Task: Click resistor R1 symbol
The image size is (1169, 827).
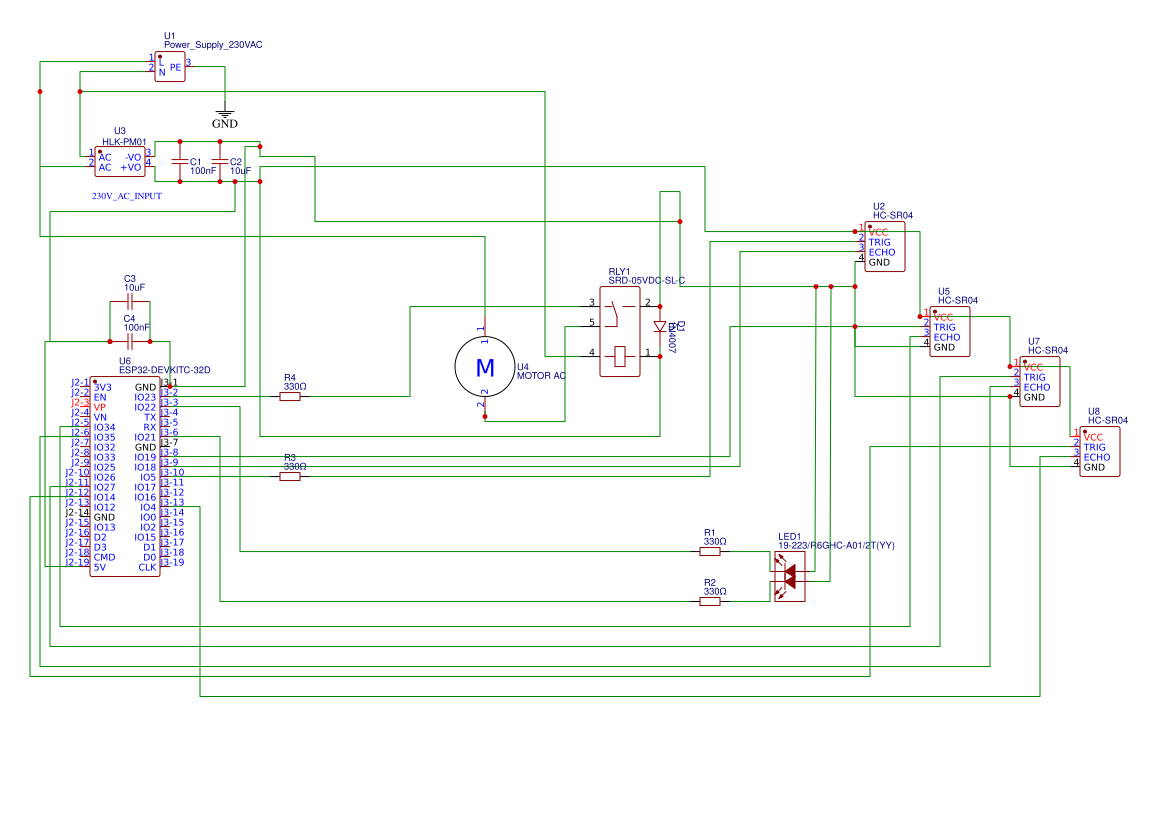Action: tap(710, 552)
